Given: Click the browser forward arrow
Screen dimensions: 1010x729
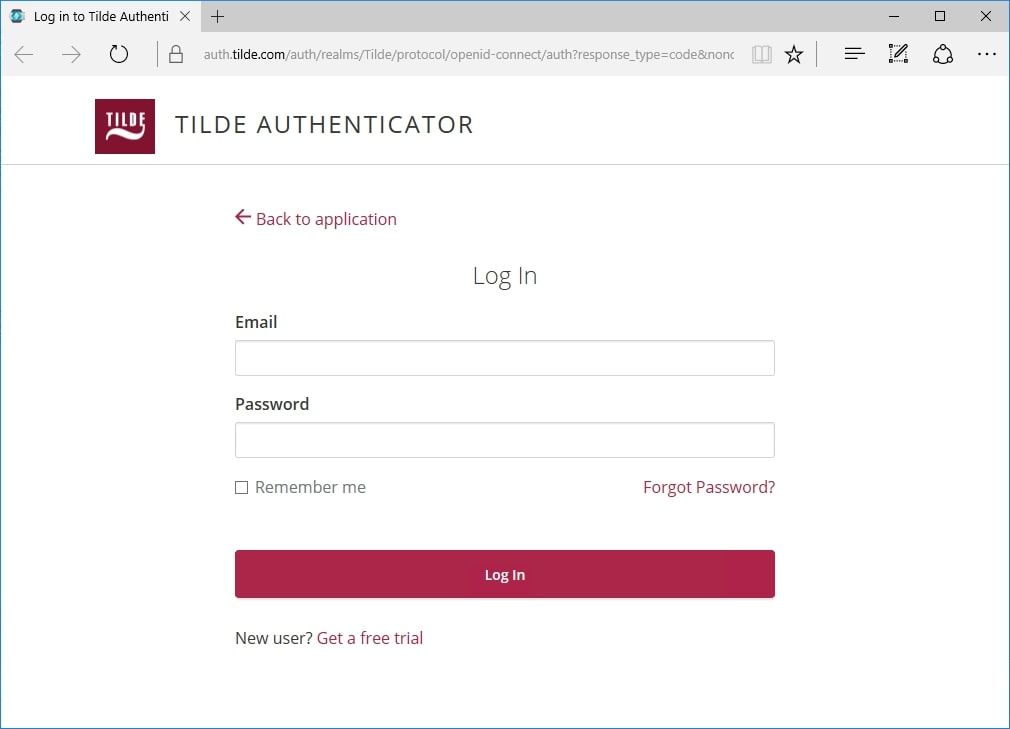Looking at the screenshot, I should 71,55.
